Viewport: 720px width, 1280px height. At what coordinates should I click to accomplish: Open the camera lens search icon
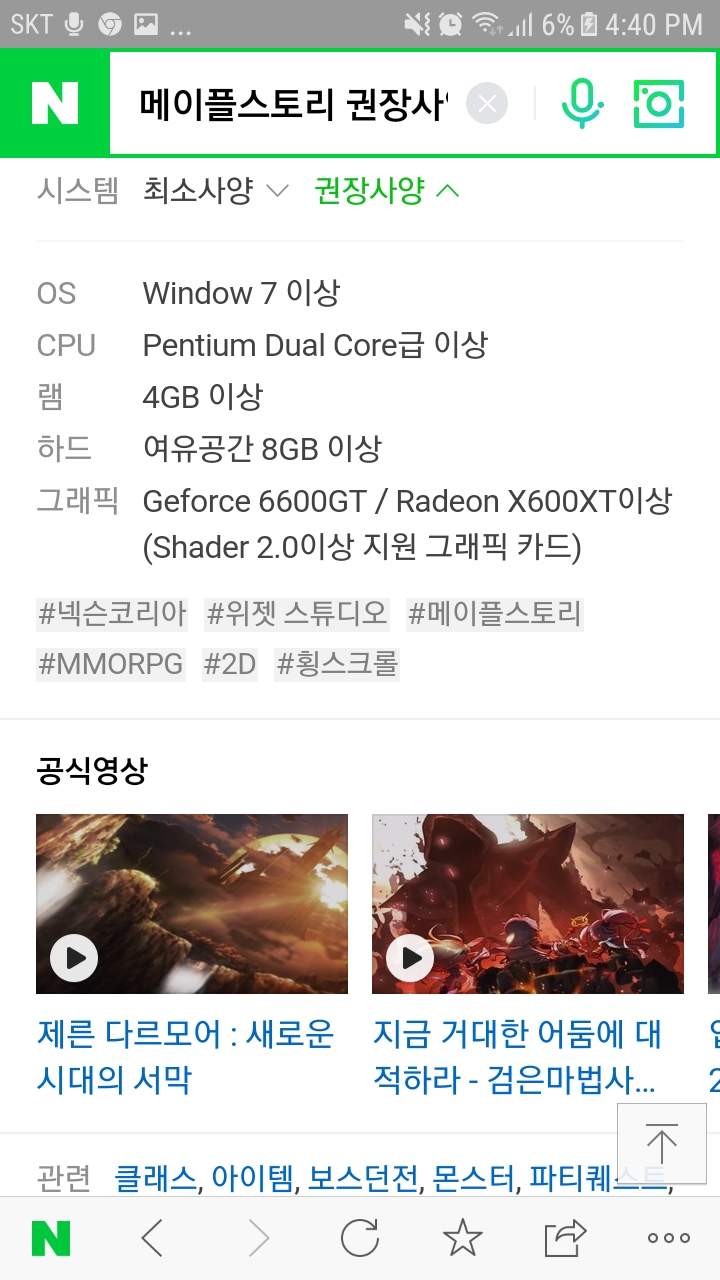pyautogui.click(x=659, y=104)
